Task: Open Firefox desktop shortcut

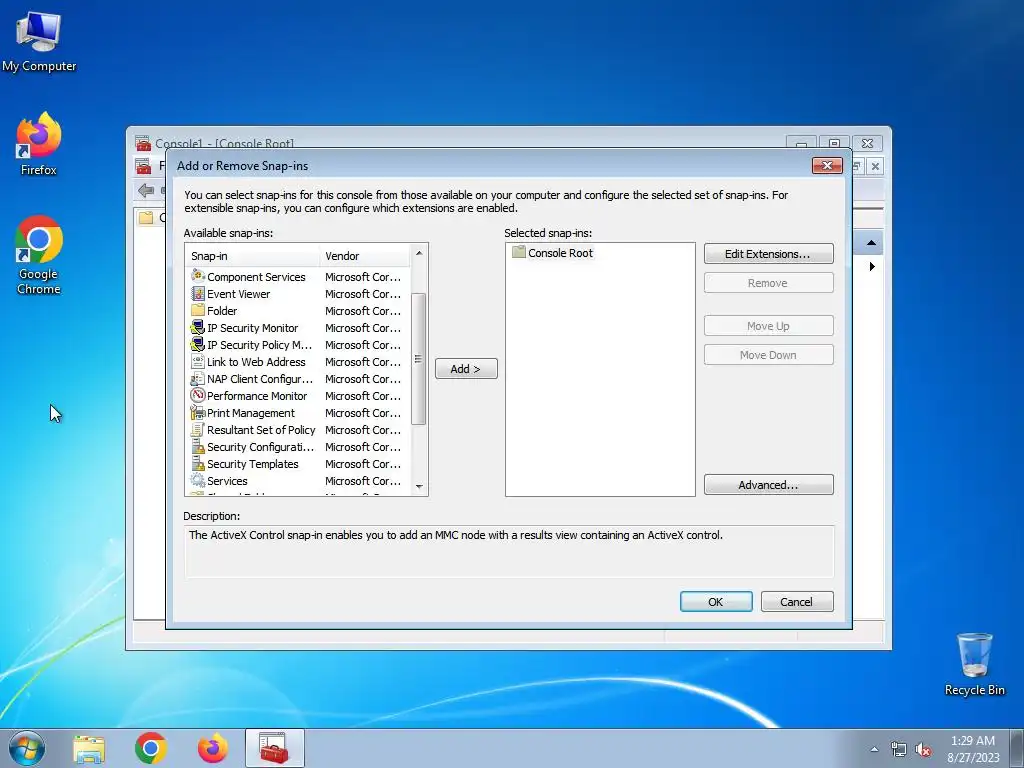Action: (39, 144)
